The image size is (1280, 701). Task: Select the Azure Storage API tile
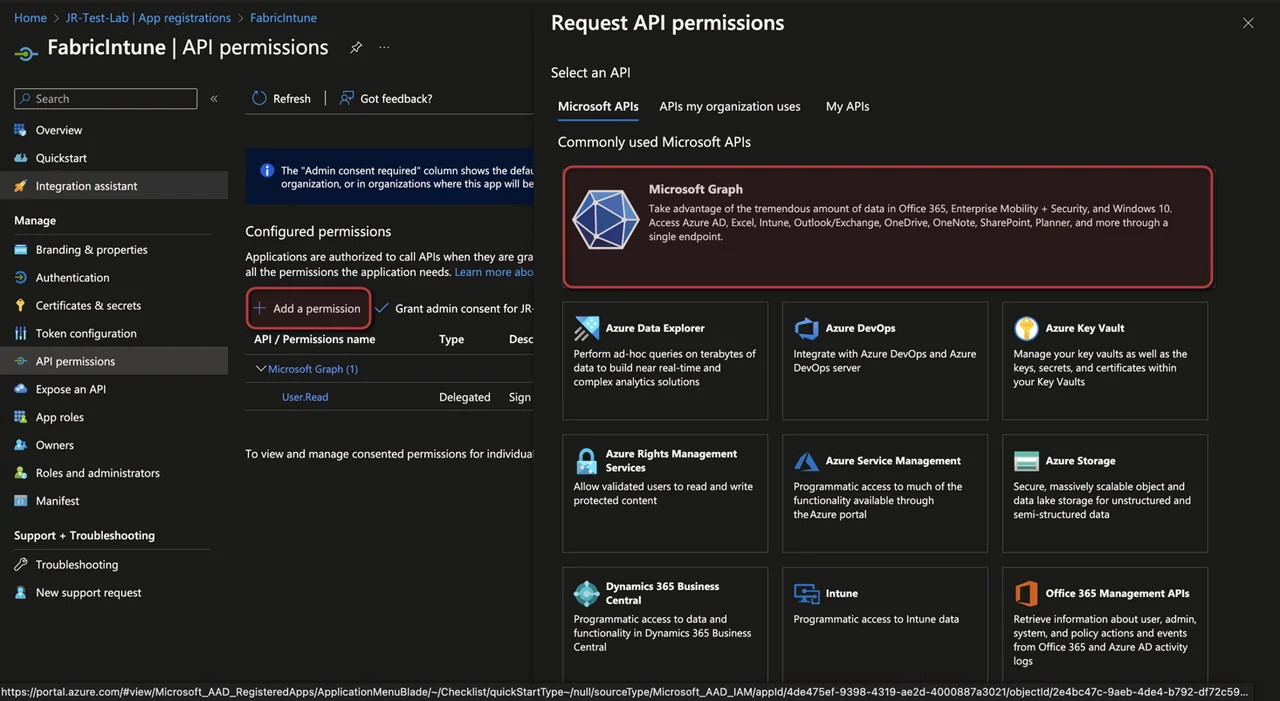(1105, 493)
